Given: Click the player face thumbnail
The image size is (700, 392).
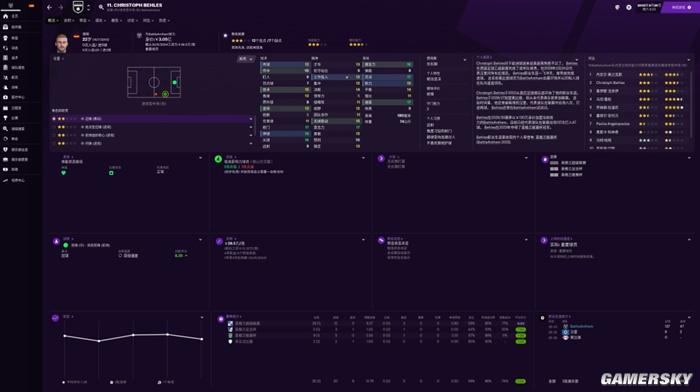Looking at the screenshot, I should [x=62, y=43].
